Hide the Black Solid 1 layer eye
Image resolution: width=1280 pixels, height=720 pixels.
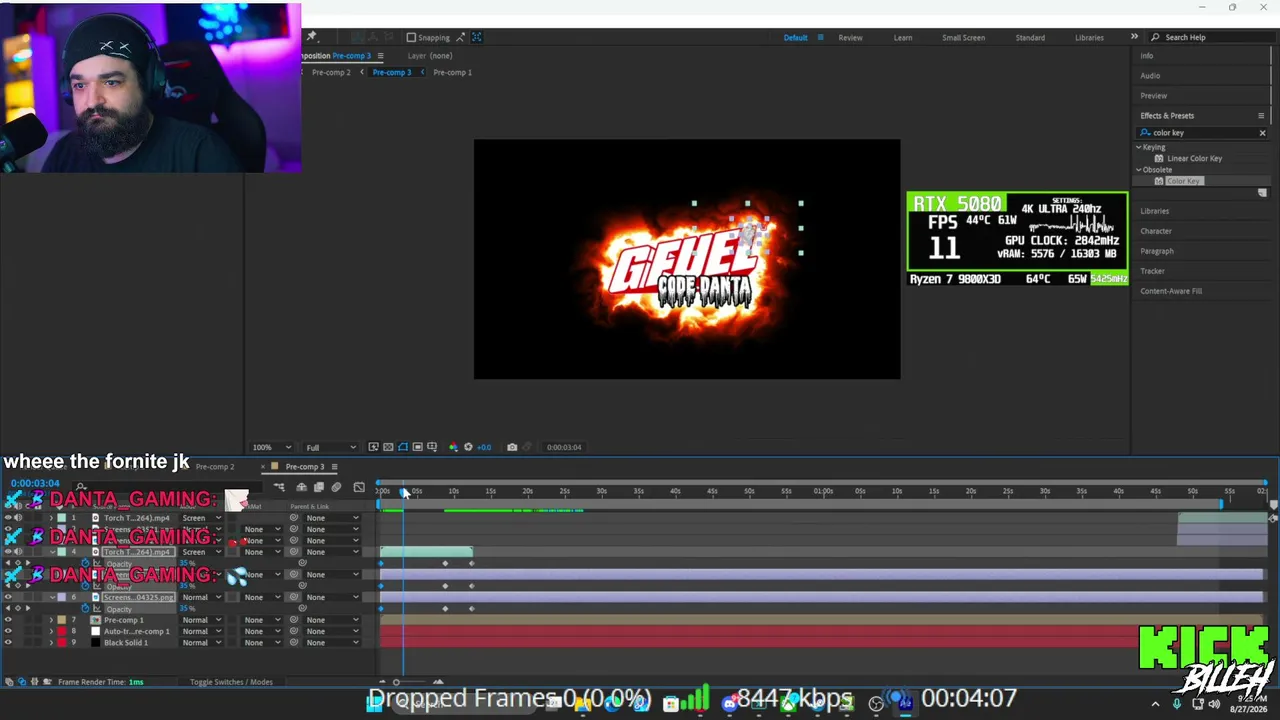tap(8, 643)
